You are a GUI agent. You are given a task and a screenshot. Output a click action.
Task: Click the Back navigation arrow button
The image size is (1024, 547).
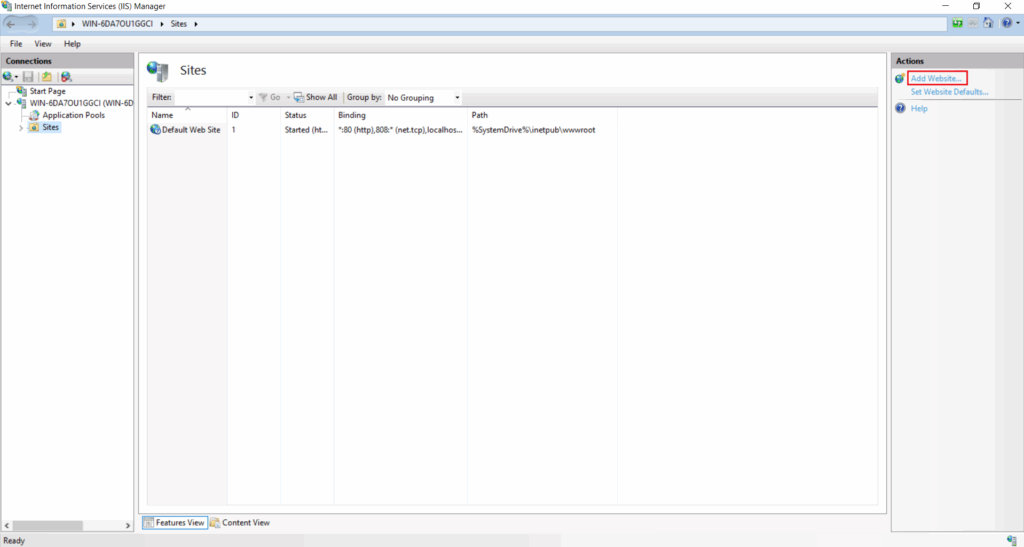13,23
